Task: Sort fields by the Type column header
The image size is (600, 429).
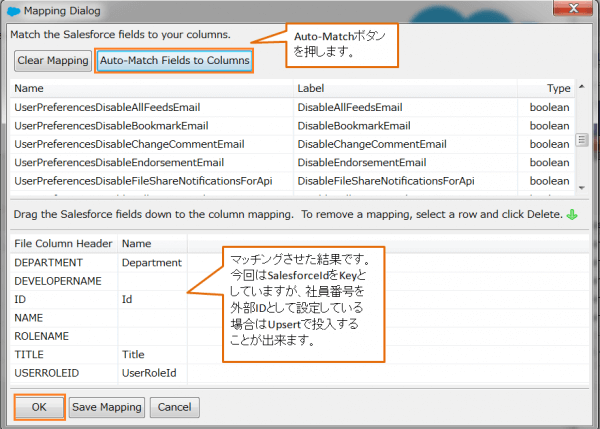Action: coord(546,88)
